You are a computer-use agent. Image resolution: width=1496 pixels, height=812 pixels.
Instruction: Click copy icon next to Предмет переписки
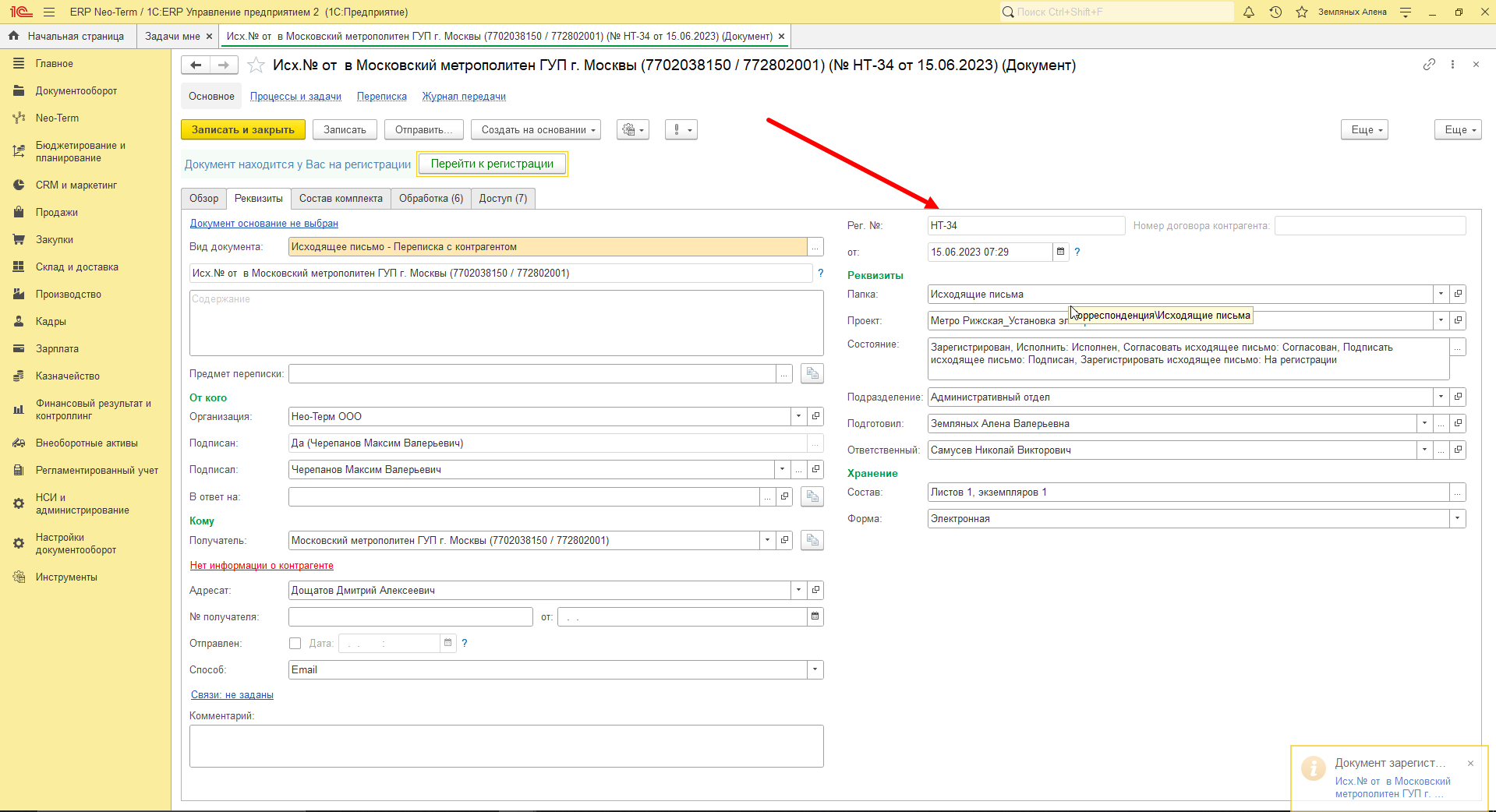[x=812, y=374]
